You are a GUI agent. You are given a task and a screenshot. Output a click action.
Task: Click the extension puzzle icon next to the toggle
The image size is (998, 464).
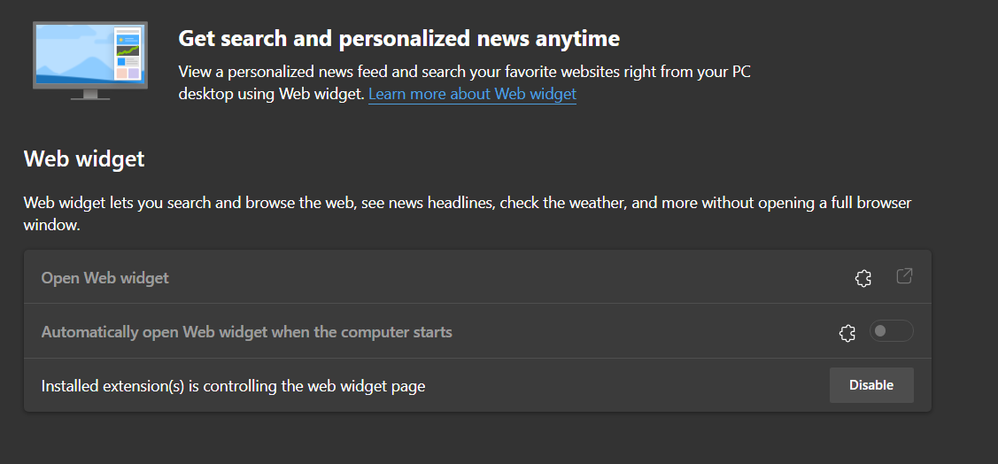coord(847,332)
